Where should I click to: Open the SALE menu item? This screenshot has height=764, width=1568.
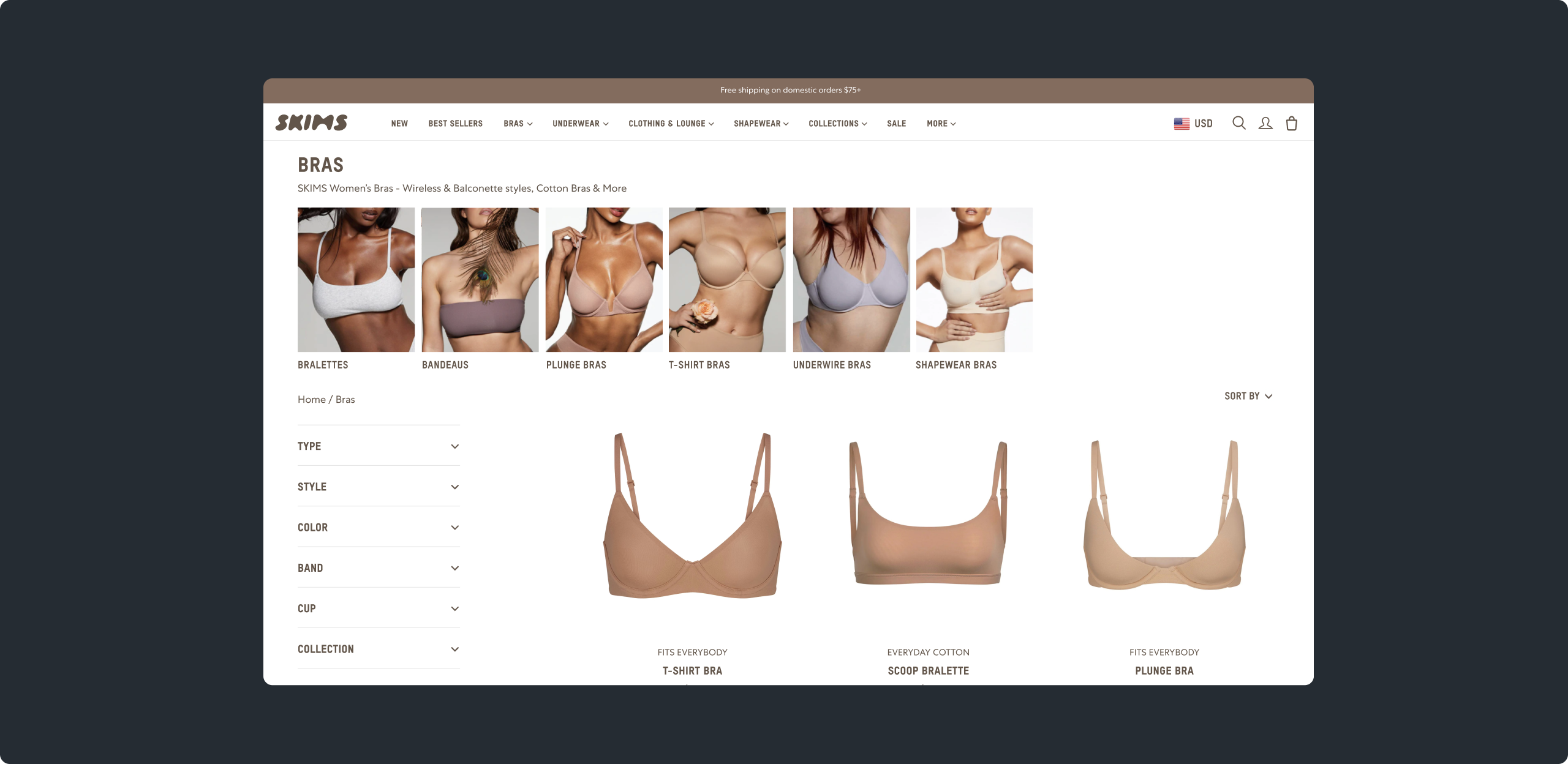pos(897,124)
